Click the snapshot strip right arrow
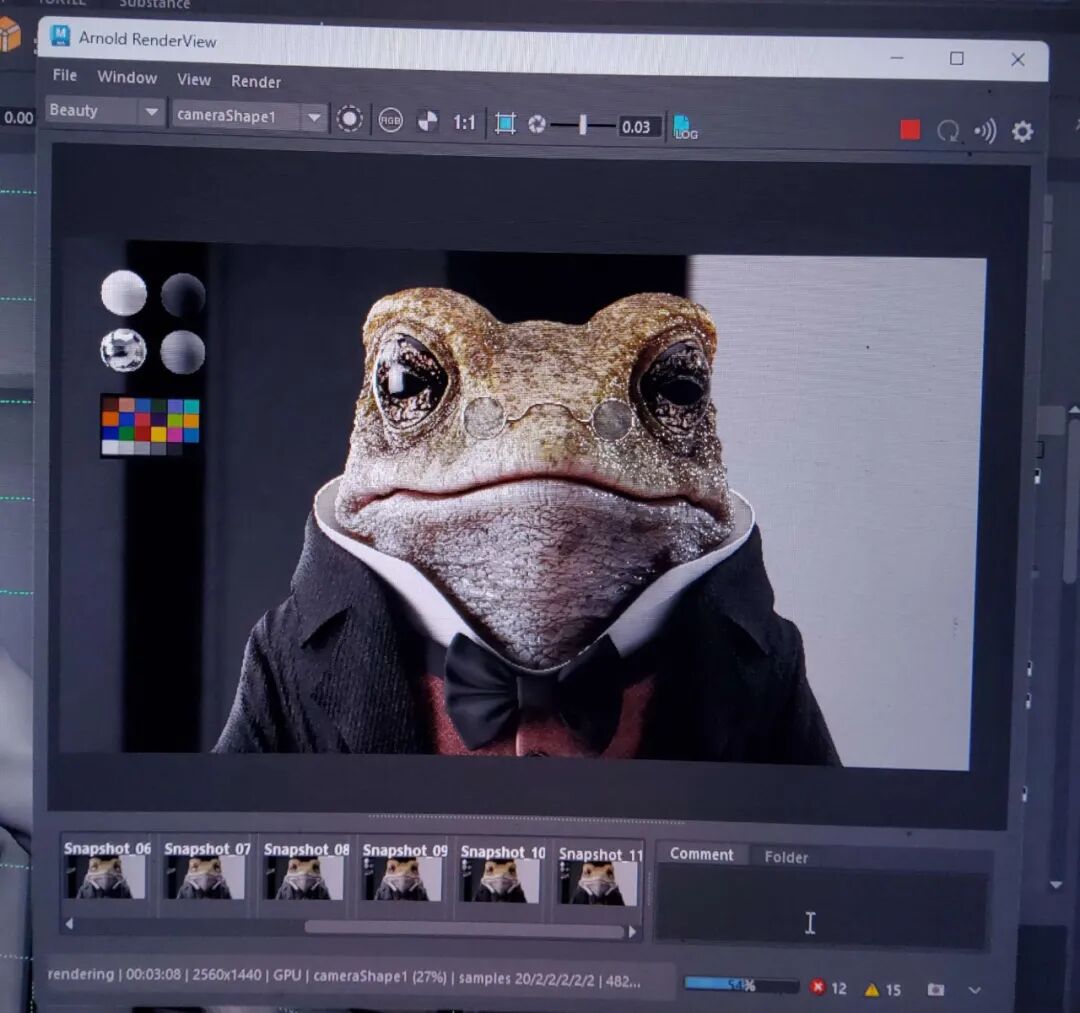Screen dimensions: 1080x1013 click(632, 932)
